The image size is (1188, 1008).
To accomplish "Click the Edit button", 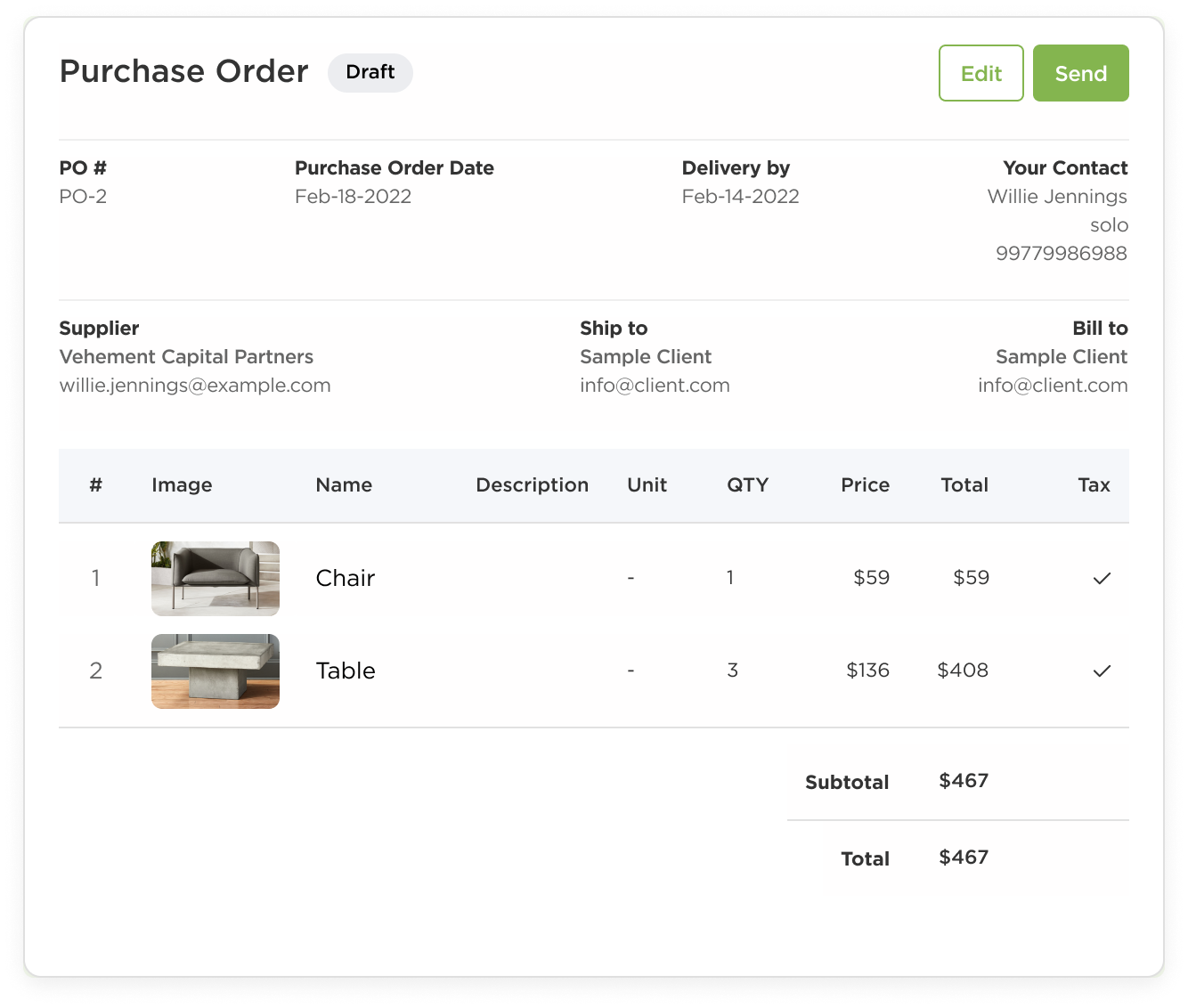I will [981, 73].
